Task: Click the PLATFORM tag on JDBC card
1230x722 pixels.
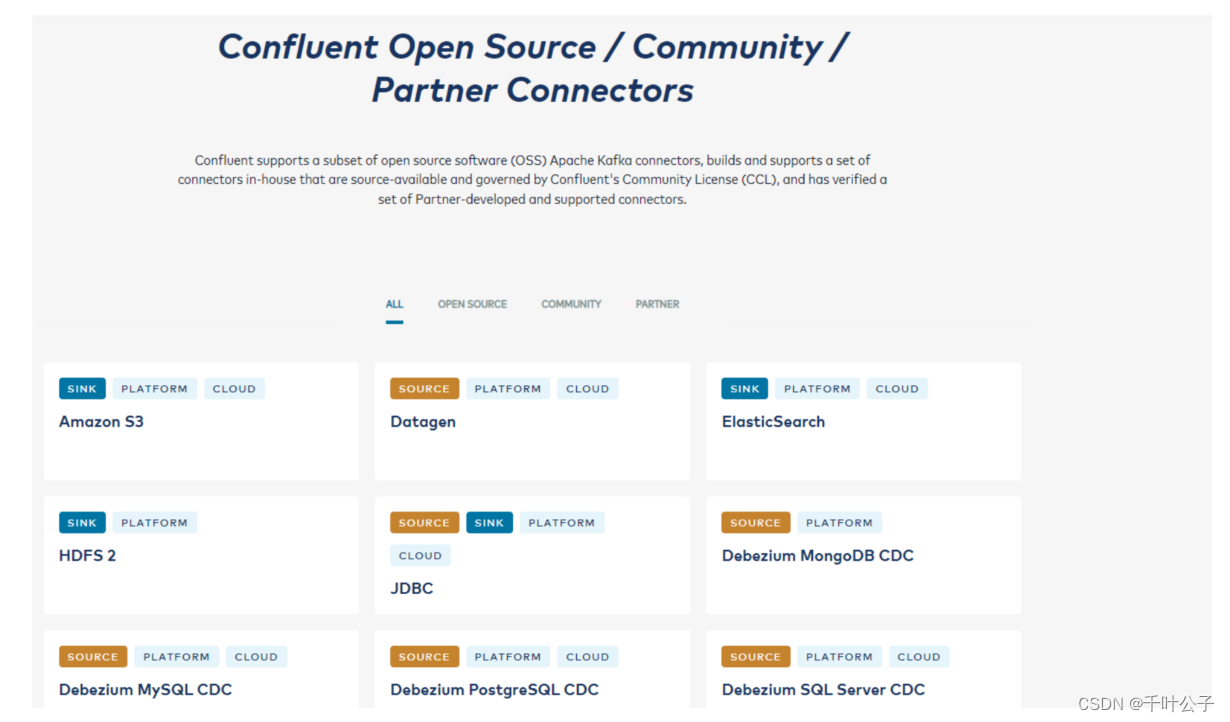Action: [x=562, y=523]
